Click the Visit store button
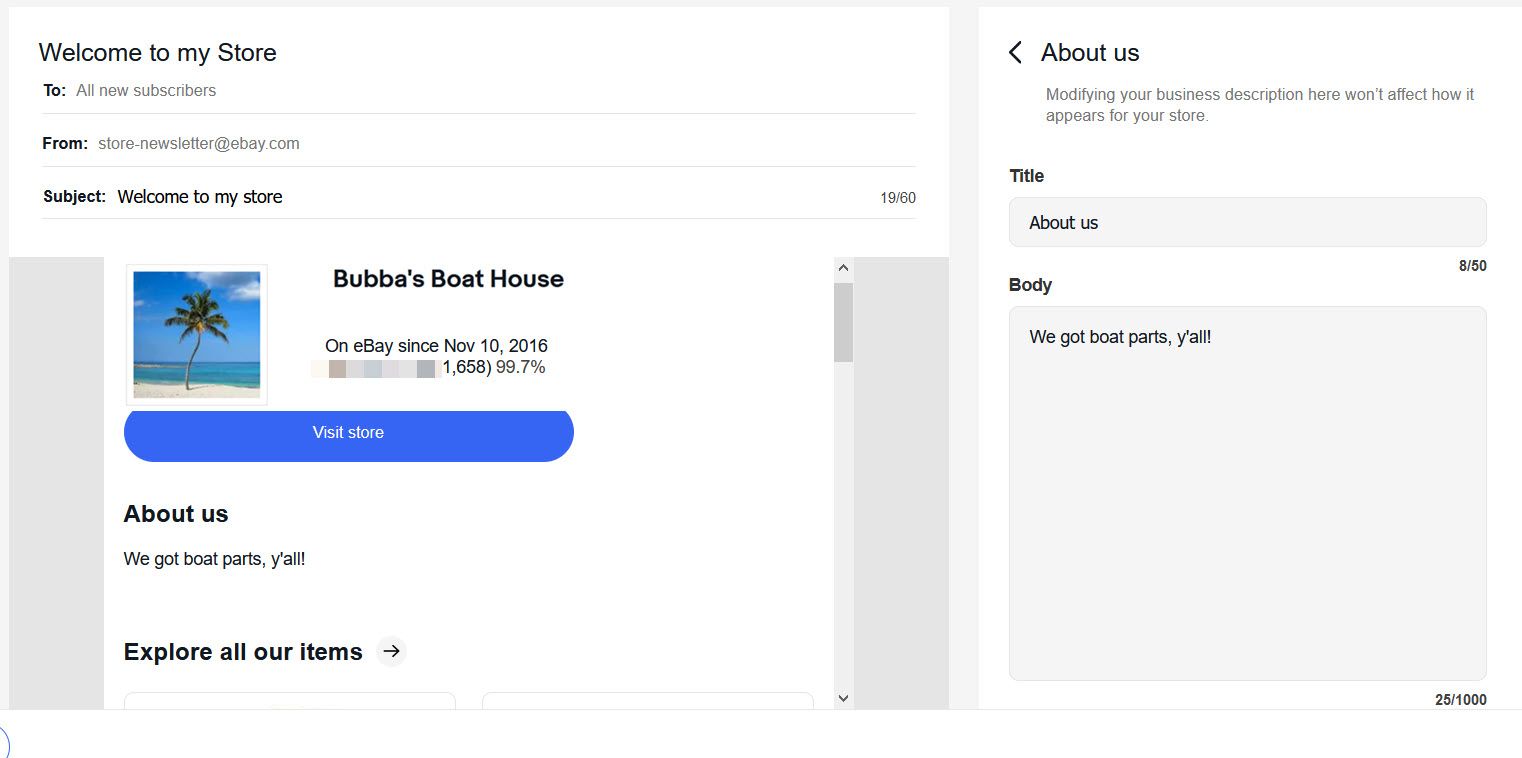Image resolution: width=1522 pixels, height=758 pixels. pos(348,434)
